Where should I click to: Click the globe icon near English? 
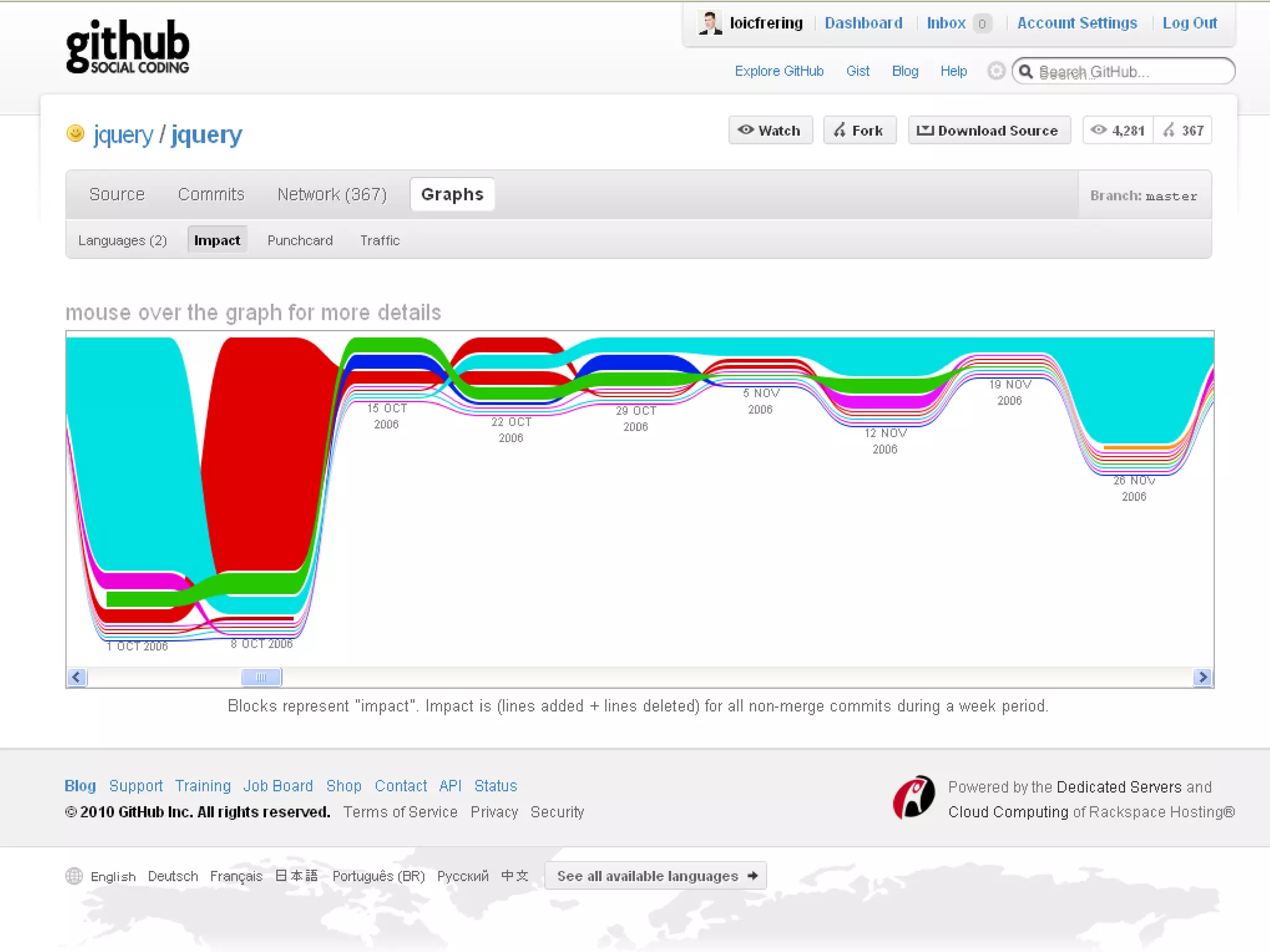coord(74,876)
